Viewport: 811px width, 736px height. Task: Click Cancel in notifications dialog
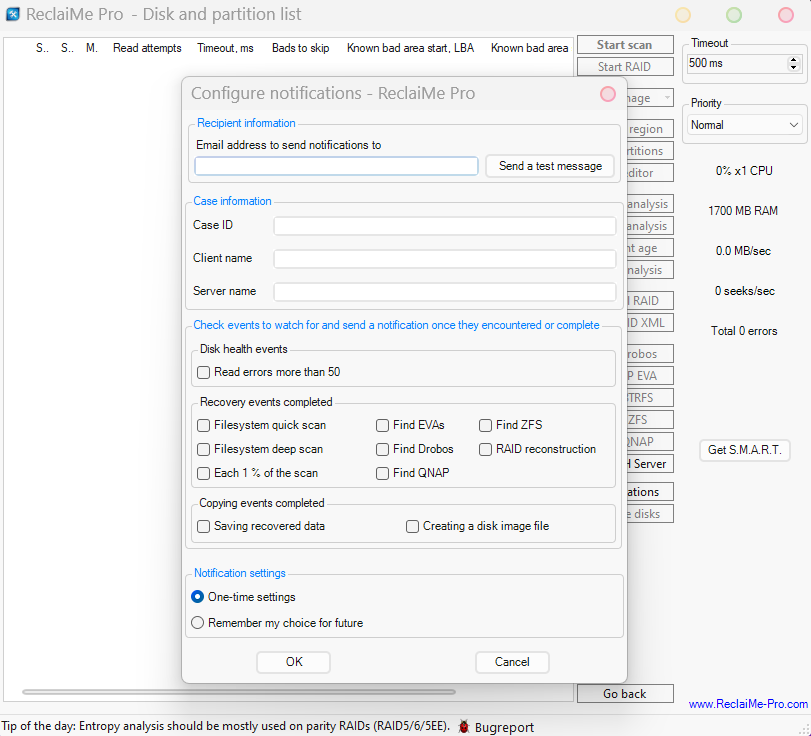(512, 662)
